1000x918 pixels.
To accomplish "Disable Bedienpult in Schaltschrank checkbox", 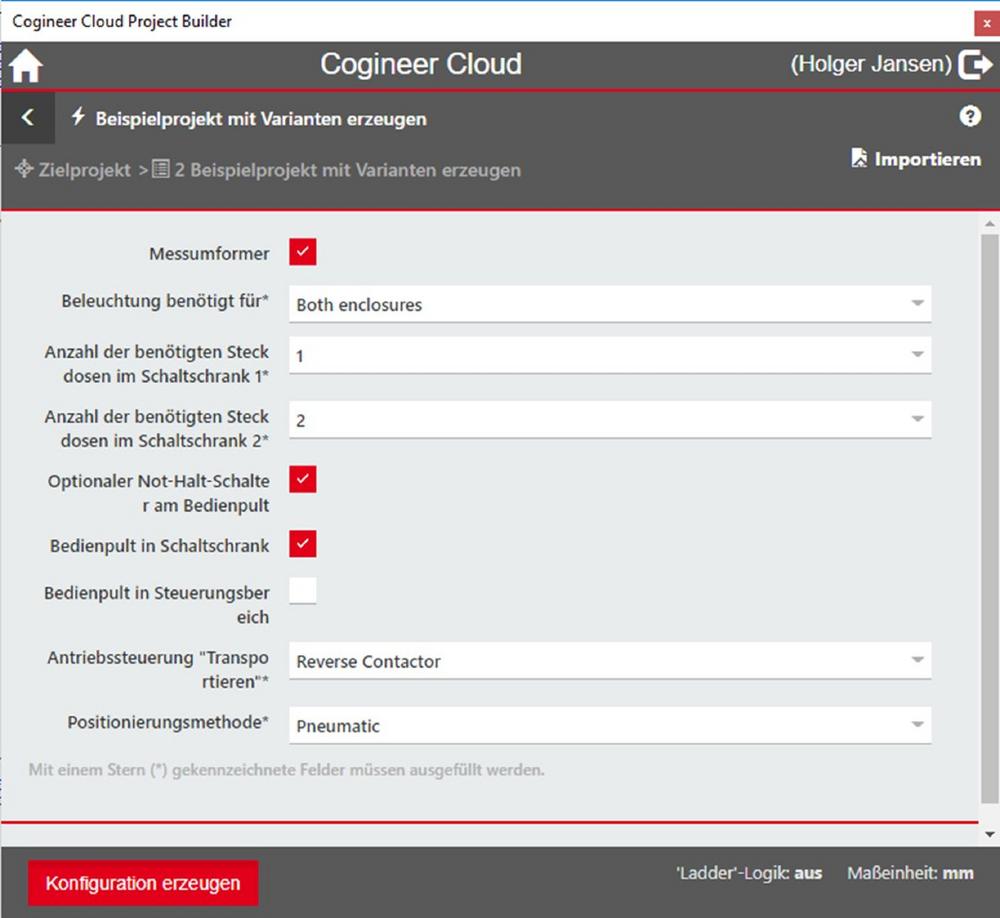I will pos(303,544).
